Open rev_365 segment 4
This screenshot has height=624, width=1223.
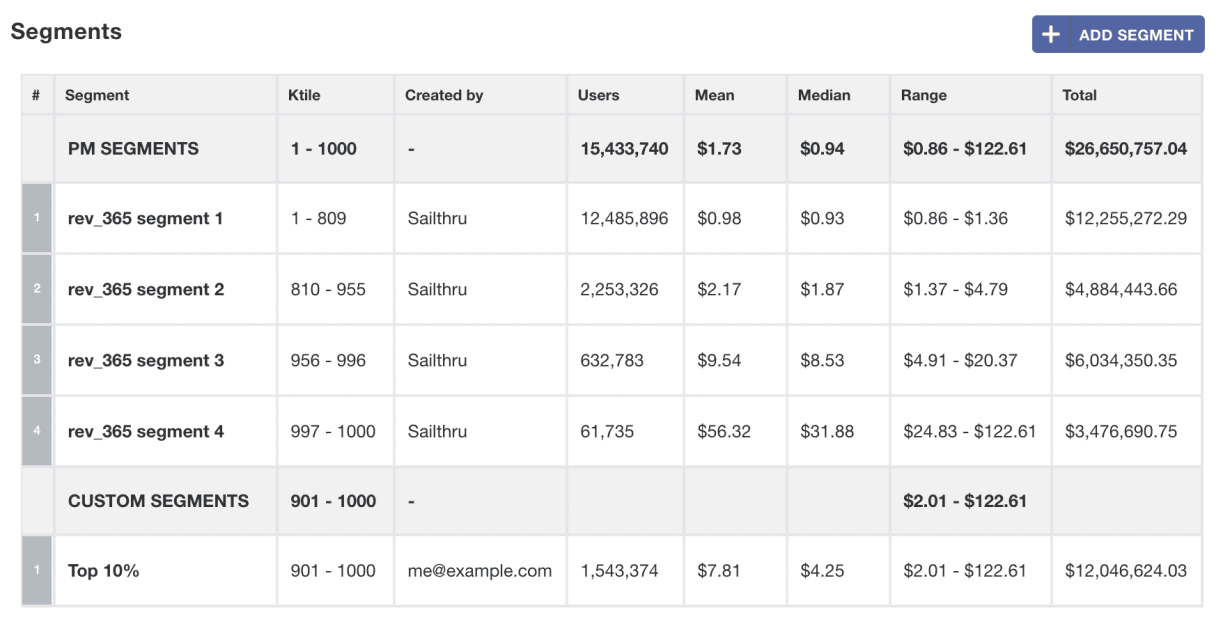(x=146, y=431)
